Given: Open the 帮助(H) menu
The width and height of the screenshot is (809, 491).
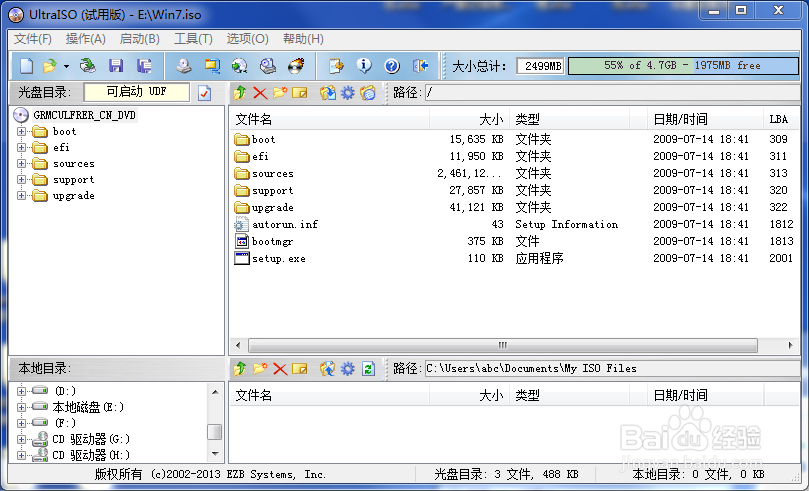Looking at the screenshot, I should (303, 39).
